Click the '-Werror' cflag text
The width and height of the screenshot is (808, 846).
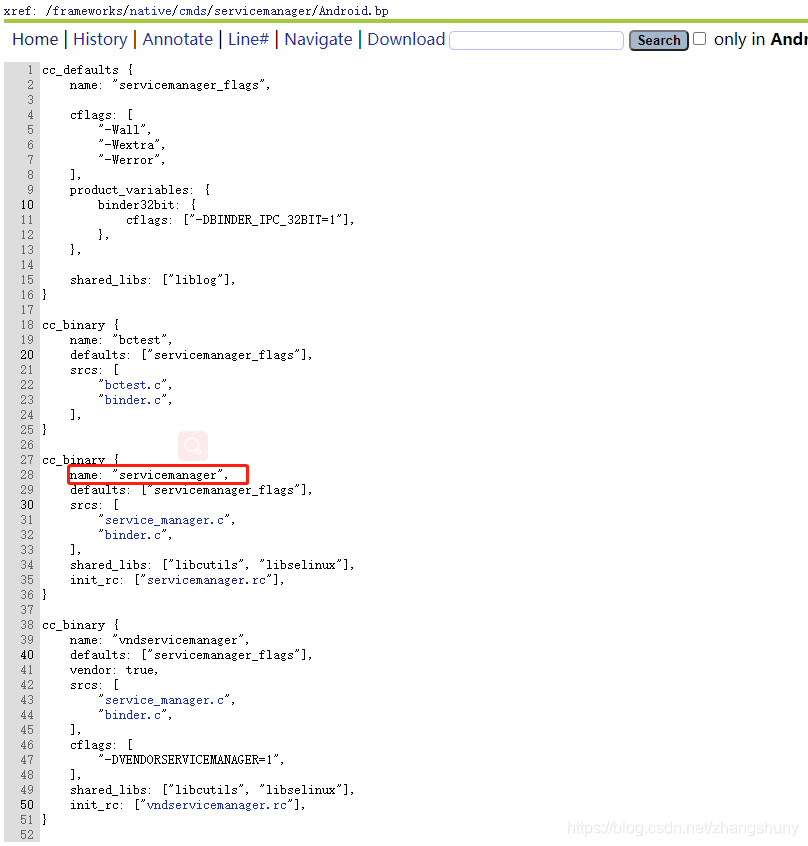(132, 160)
